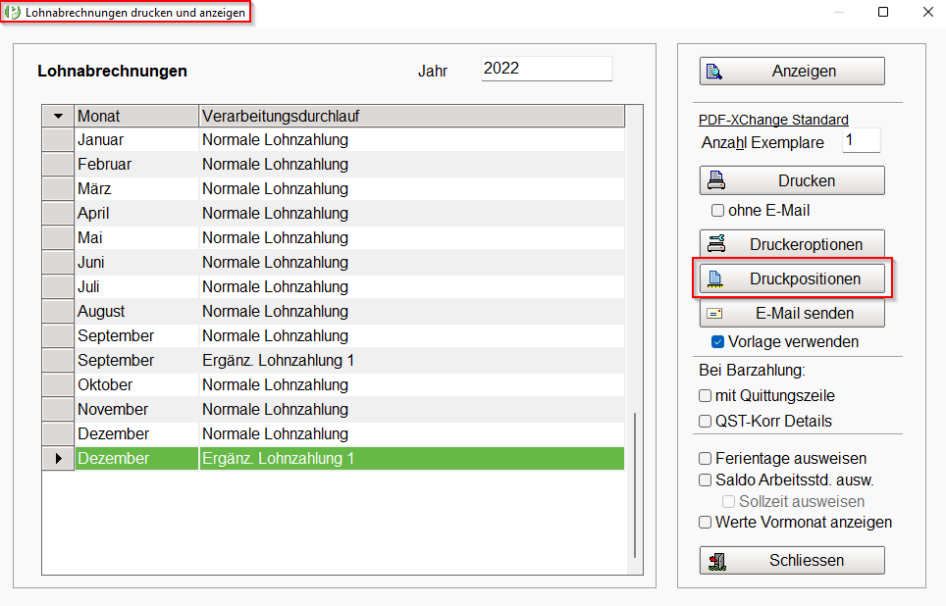Tick the mit Quittungszeile option
946x606 pixels.
(705, 396)
